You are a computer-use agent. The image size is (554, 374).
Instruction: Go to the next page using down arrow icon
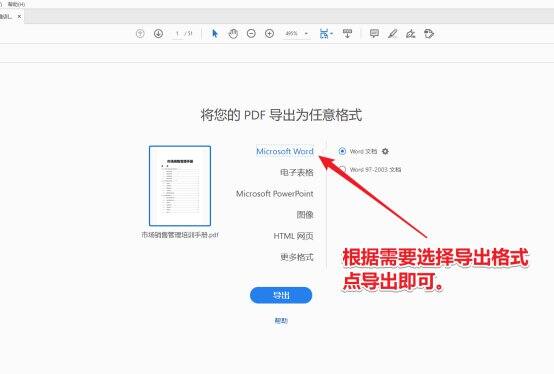(158, 34)
